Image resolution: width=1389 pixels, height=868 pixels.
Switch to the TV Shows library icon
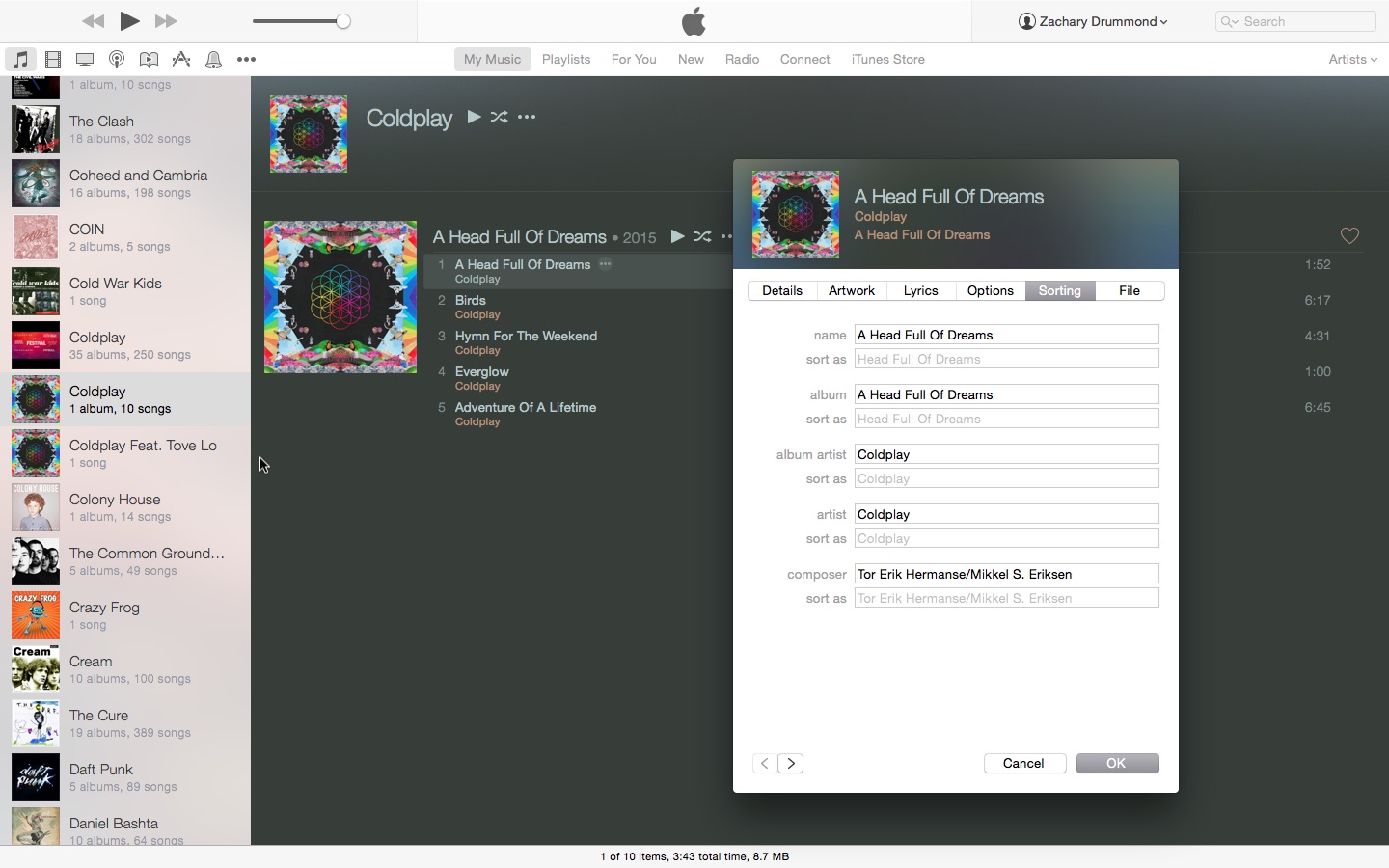(85, 59)
